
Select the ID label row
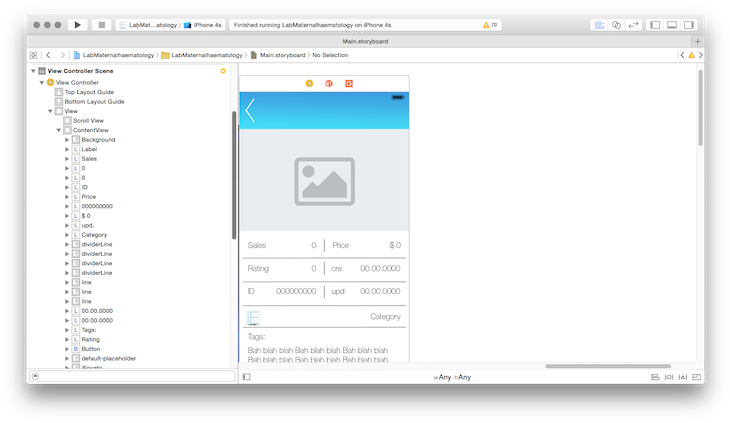click(x=80, y=187)
